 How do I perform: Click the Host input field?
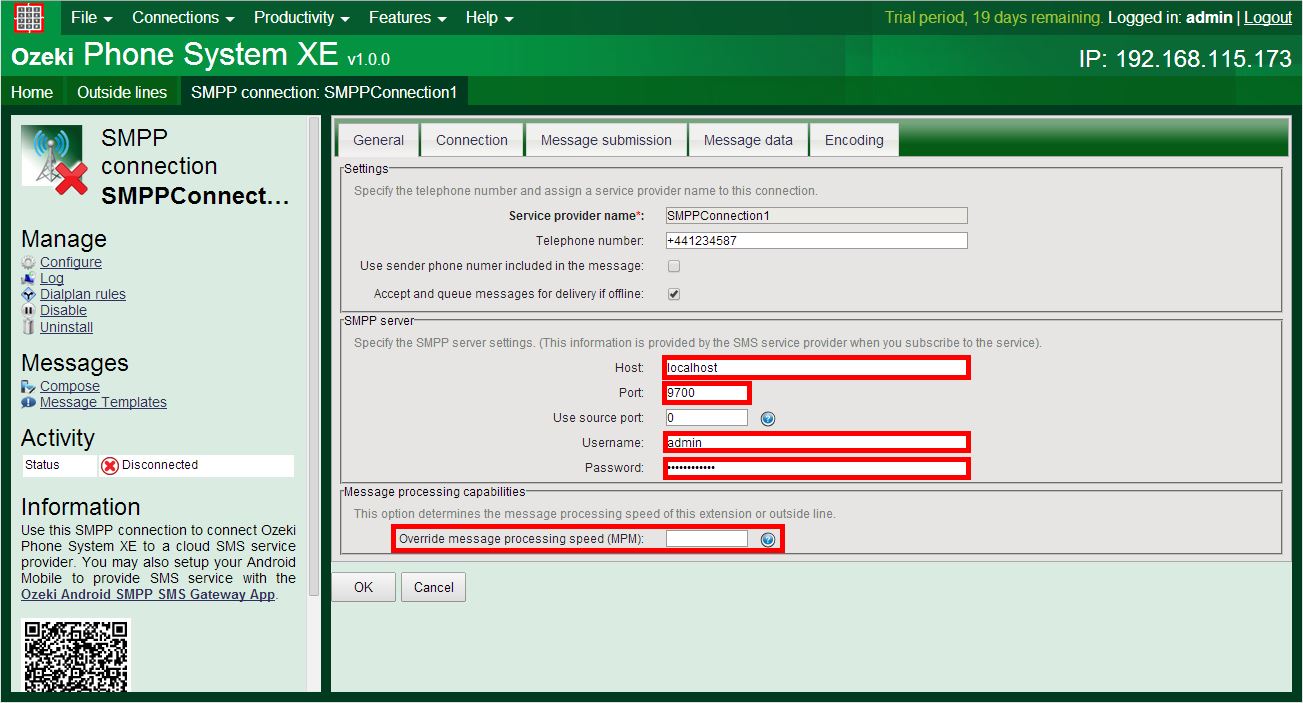(x=815, y=367)
